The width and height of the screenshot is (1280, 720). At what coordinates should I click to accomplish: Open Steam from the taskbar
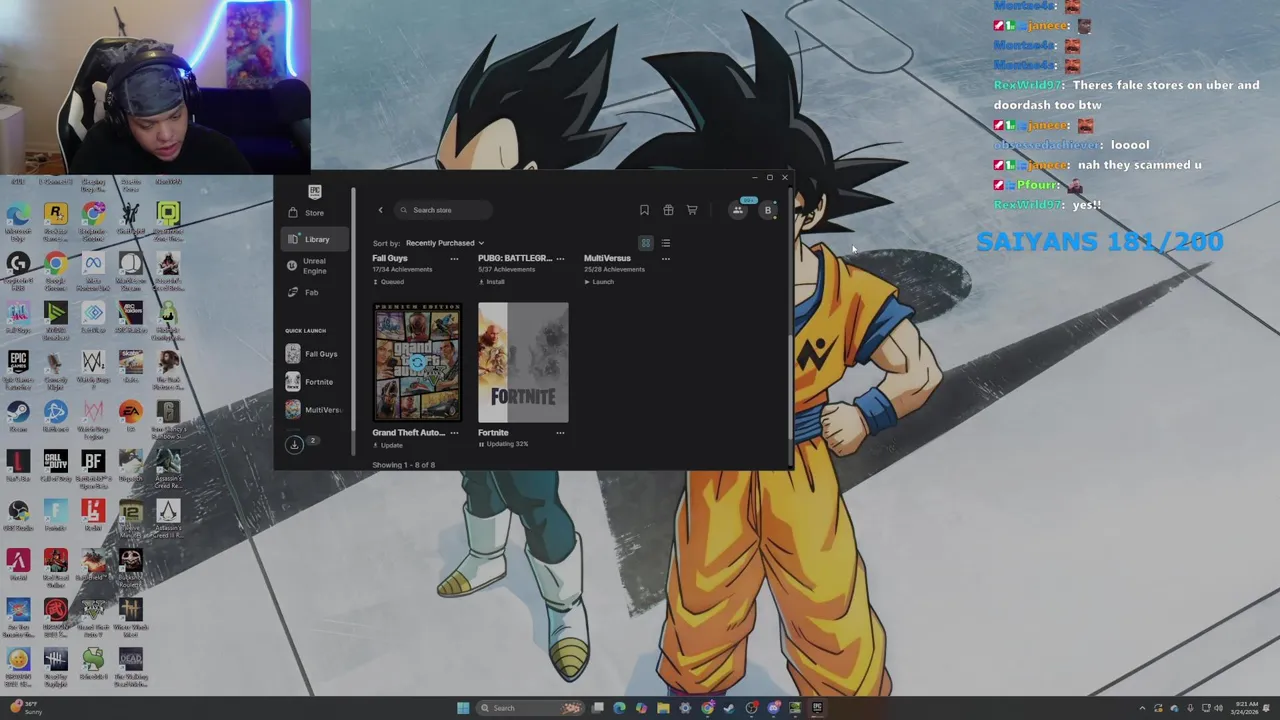[729, 708]
